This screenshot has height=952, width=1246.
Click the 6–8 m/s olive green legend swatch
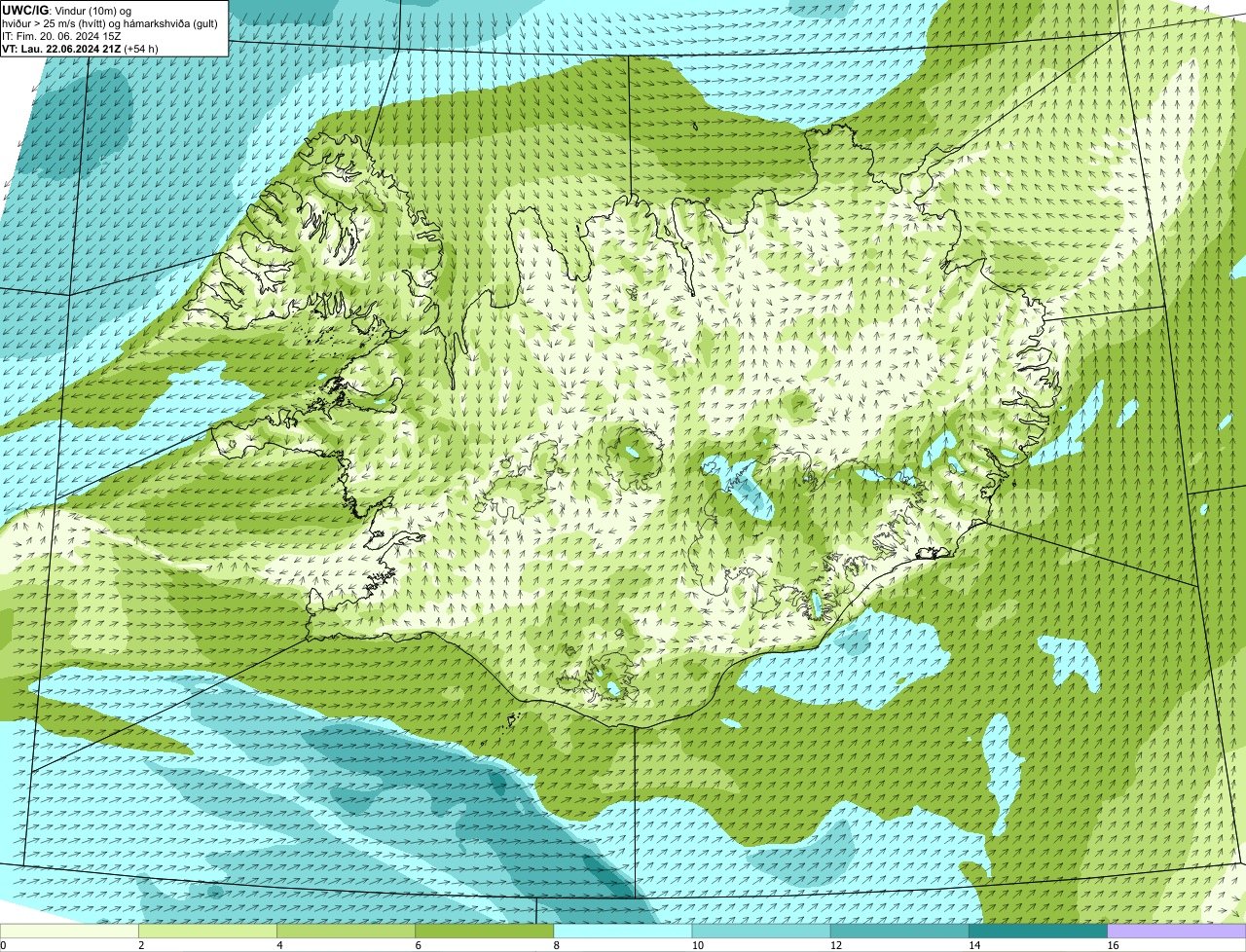[484, 931]
